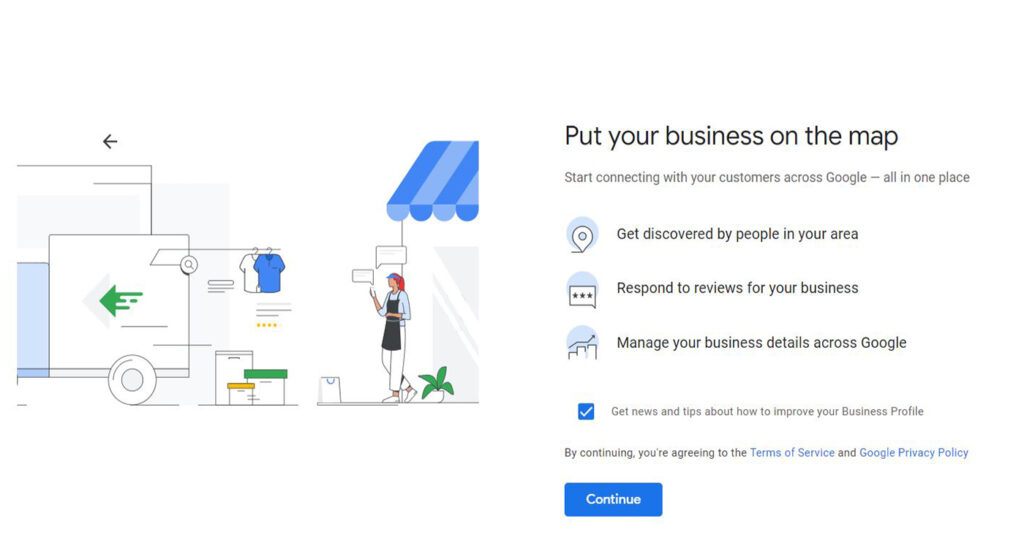This screenshot has height=551, width=1024.
Task: Click 'Get discovered by people in your area'
Action: coord(737,234)
